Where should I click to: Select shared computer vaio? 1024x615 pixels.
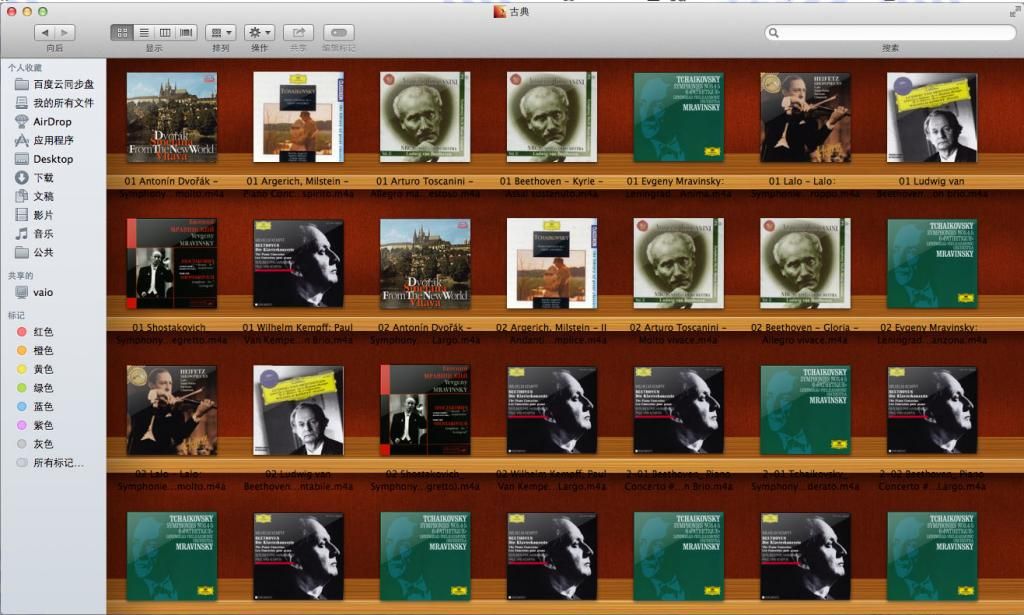(43, 292)
